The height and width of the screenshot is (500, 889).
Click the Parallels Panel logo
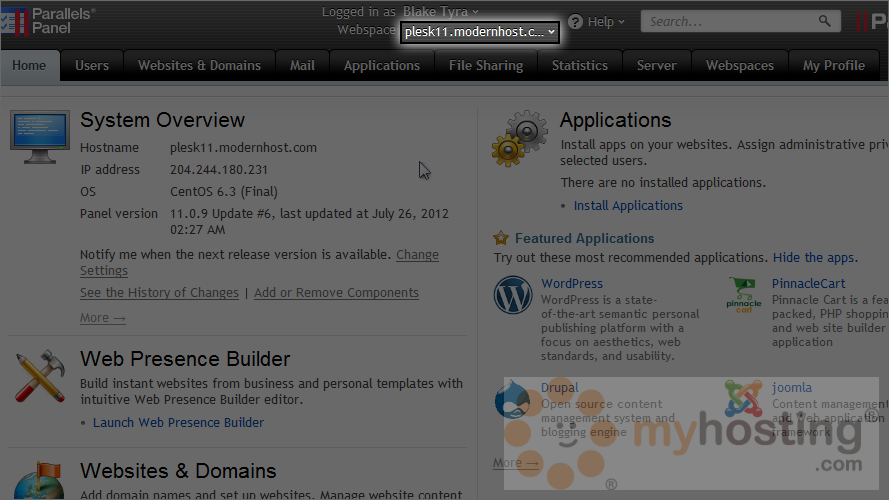(x=48, y=21)
